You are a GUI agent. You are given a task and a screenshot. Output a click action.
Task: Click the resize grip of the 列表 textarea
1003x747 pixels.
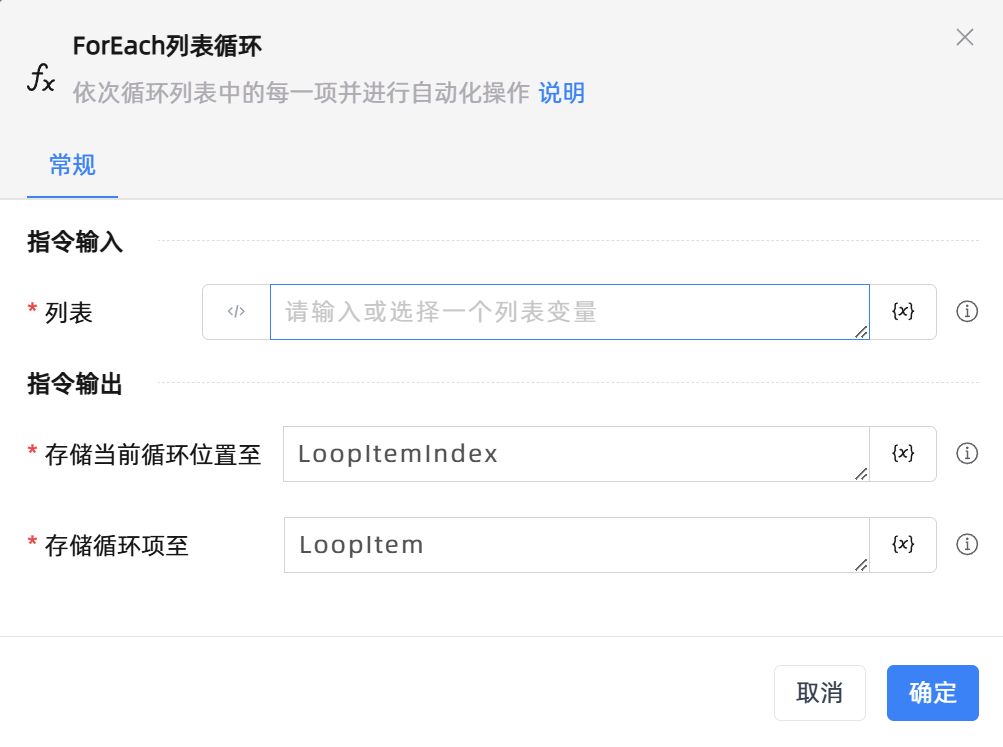[x=861, y=333]
